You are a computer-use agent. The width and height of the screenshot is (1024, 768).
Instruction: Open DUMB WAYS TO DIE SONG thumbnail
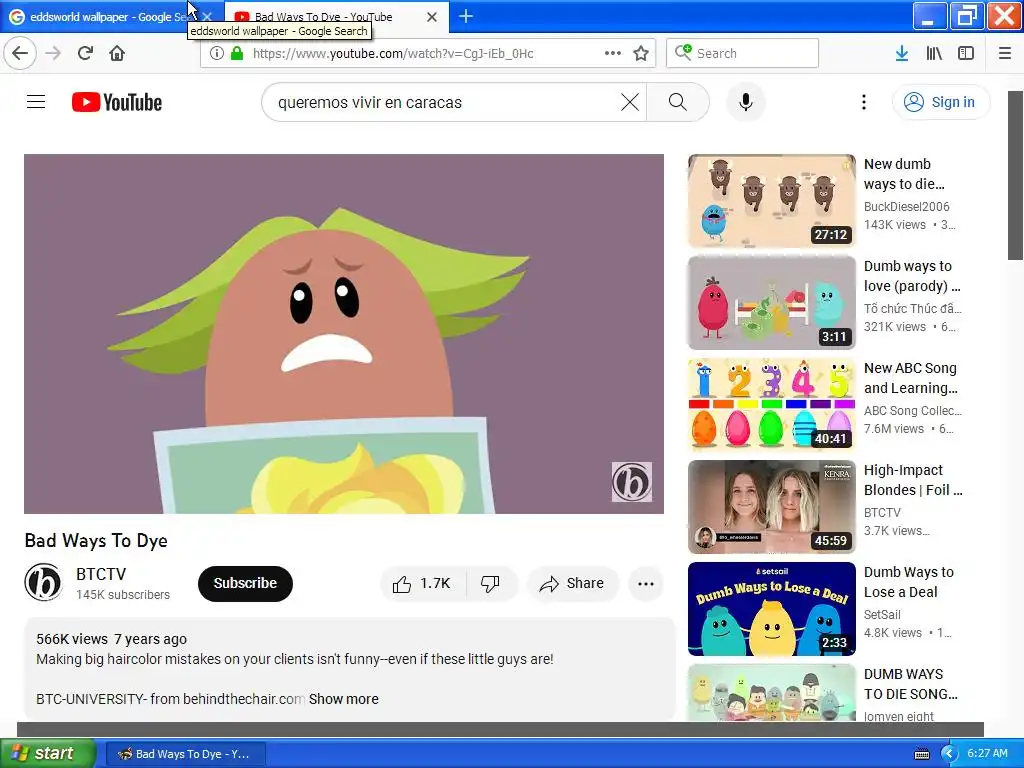[771, 692]
